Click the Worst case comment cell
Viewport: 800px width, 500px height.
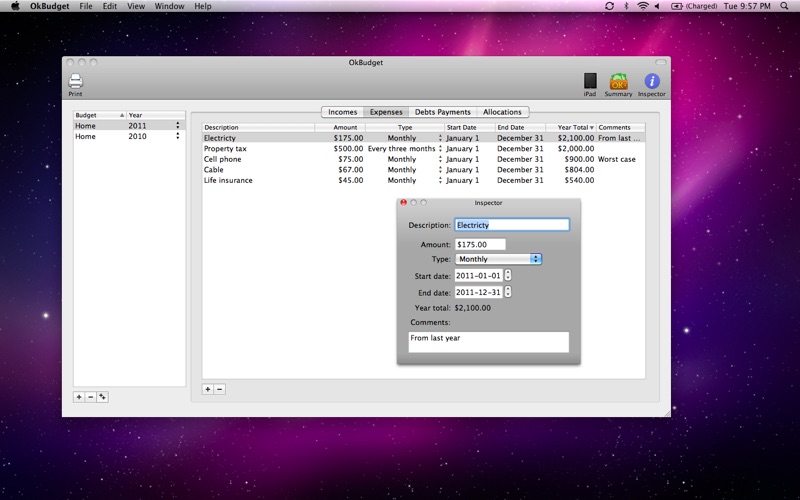[616, 159]
